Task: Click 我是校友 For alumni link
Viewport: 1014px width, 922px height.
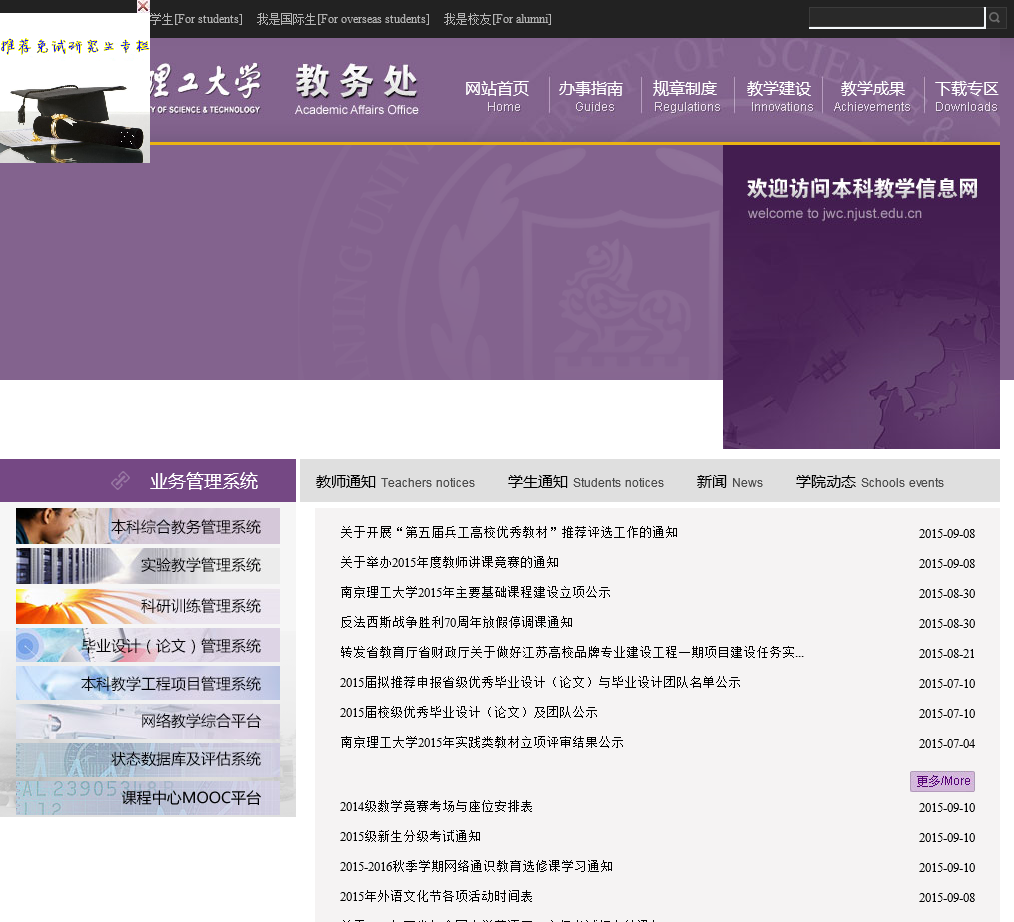Action: pyautogui.click(x=497, y=19)
